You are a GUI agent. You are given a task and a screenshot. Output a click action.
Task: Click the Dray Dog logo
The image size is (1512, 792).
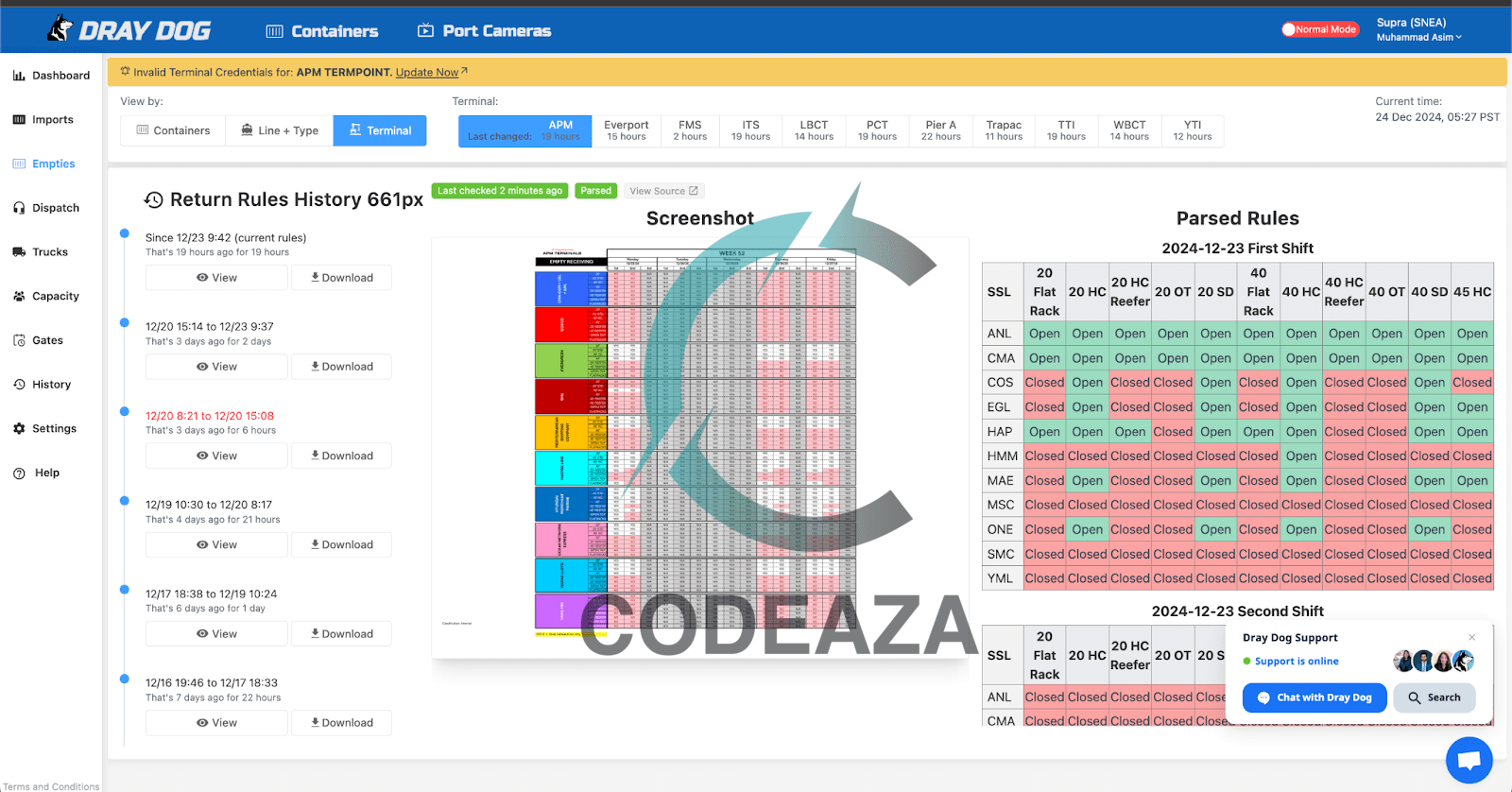129,29
